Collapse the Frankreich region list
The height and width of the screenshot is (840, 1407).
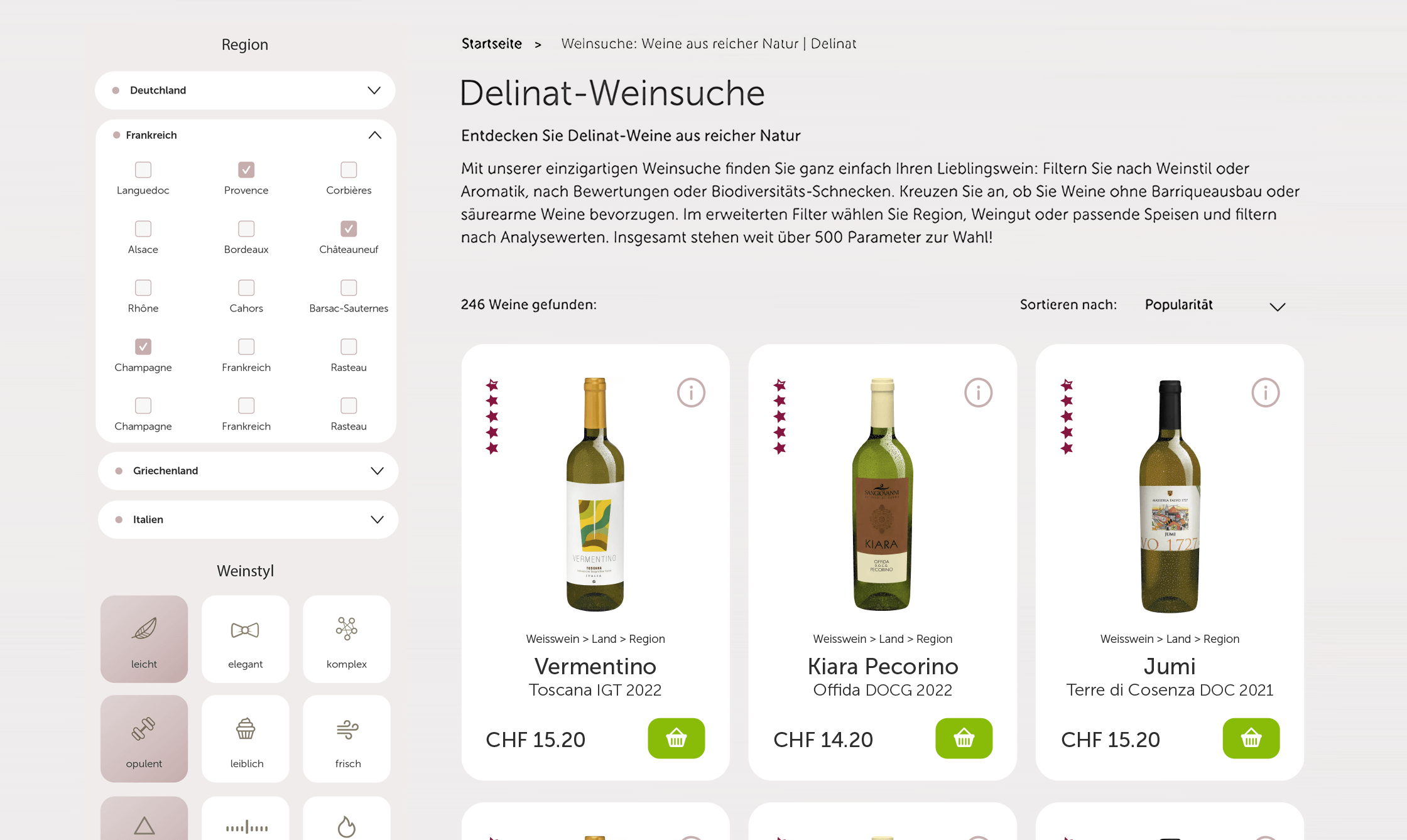pyautogui.click(x=374, y=135)
